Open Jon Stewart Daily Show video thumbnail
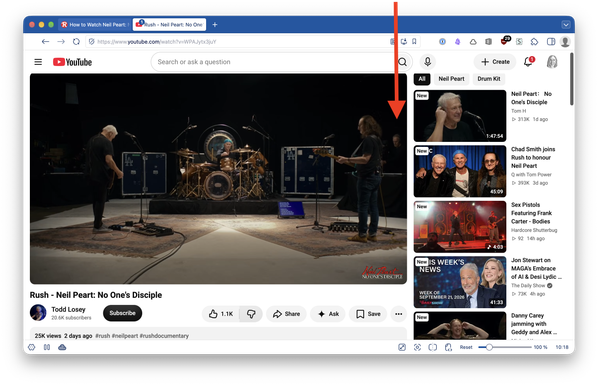Viewport: 598px width, 385px height. (460, 282)
